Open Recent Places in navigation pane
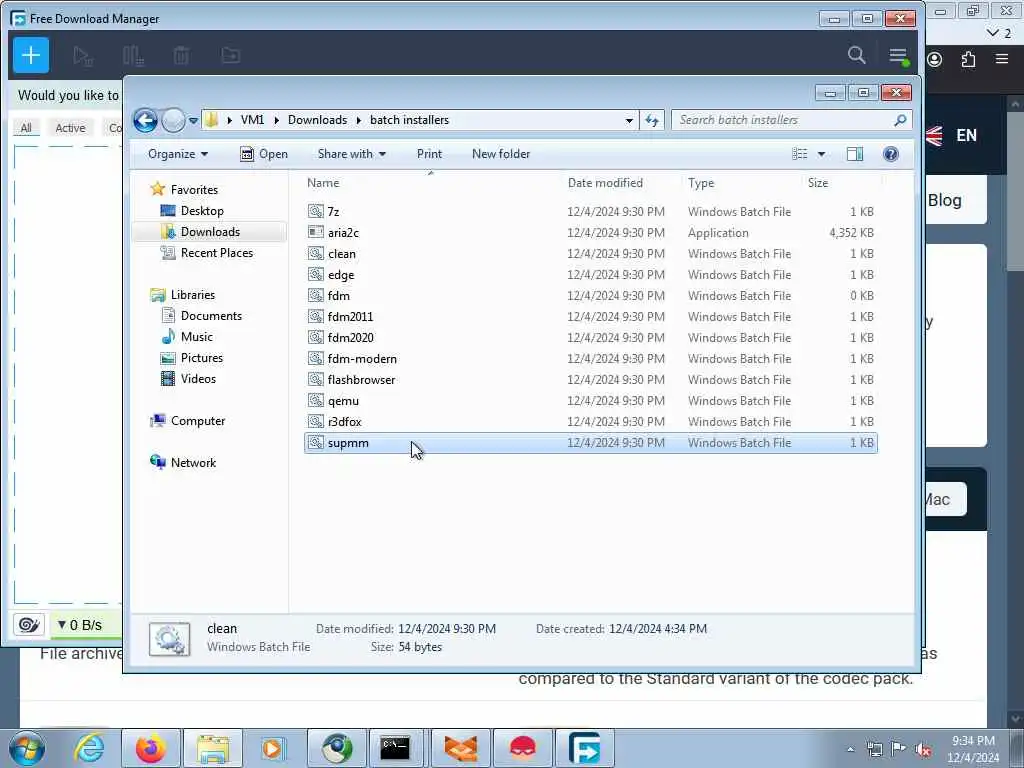Viewport: 1024px width, 768px height. pyautogui.click(x=208, y=253)
